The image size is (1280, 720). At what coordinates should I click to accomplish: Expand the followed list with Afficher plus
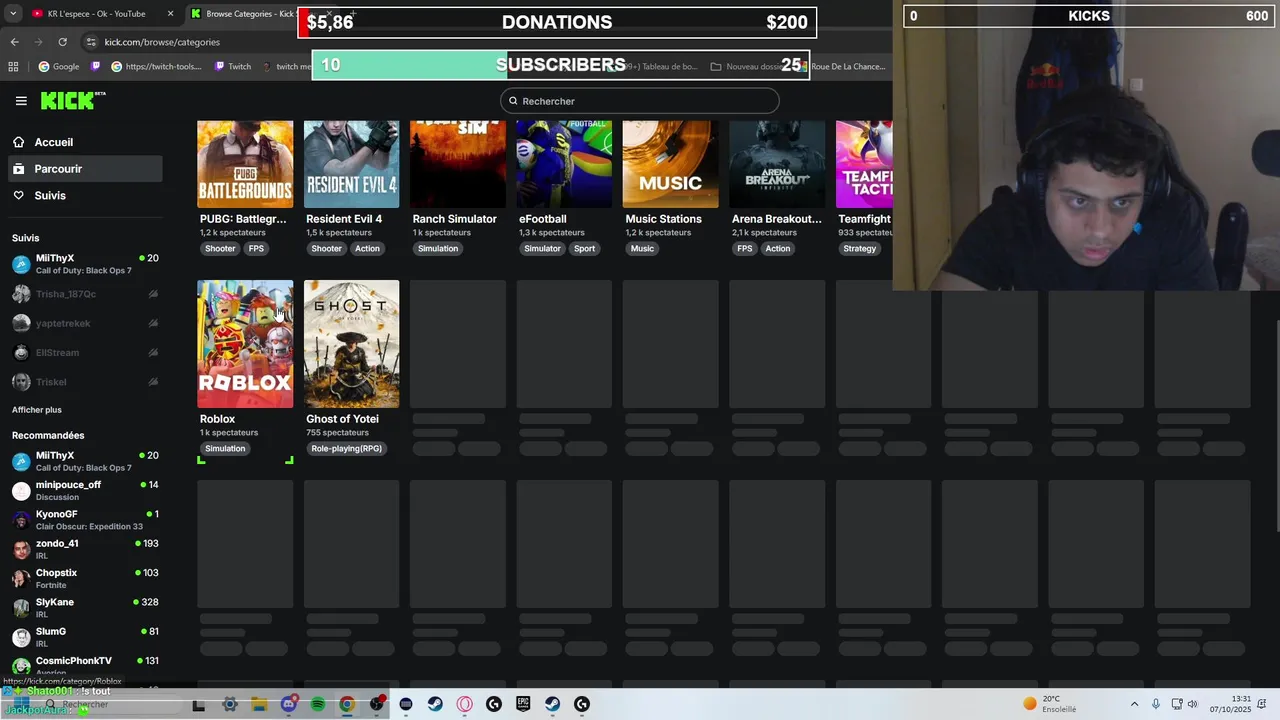click(37, 410)
